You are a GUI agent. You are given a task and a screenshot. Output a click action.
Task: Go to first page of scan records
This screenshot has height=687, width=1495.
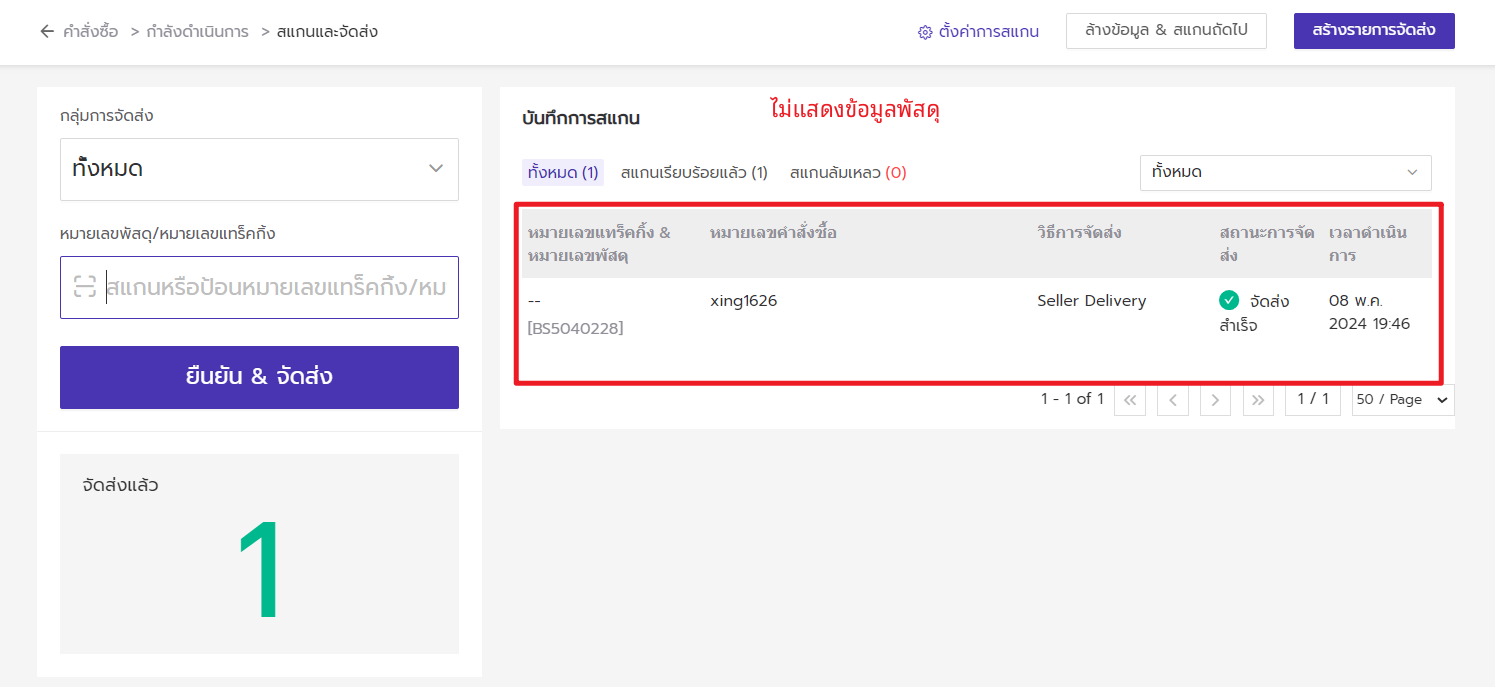pos(1130,400)
